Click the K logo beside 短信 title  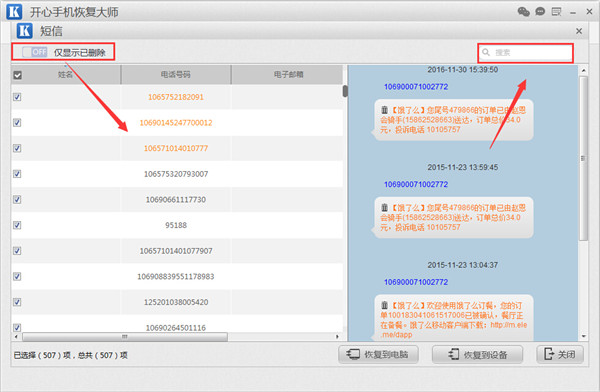(x=24, y=31)
